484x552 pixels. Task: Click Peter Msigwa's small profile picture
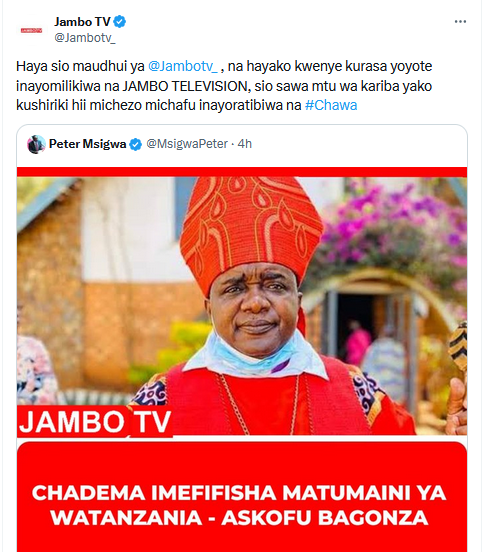click(x=36, y=144)
